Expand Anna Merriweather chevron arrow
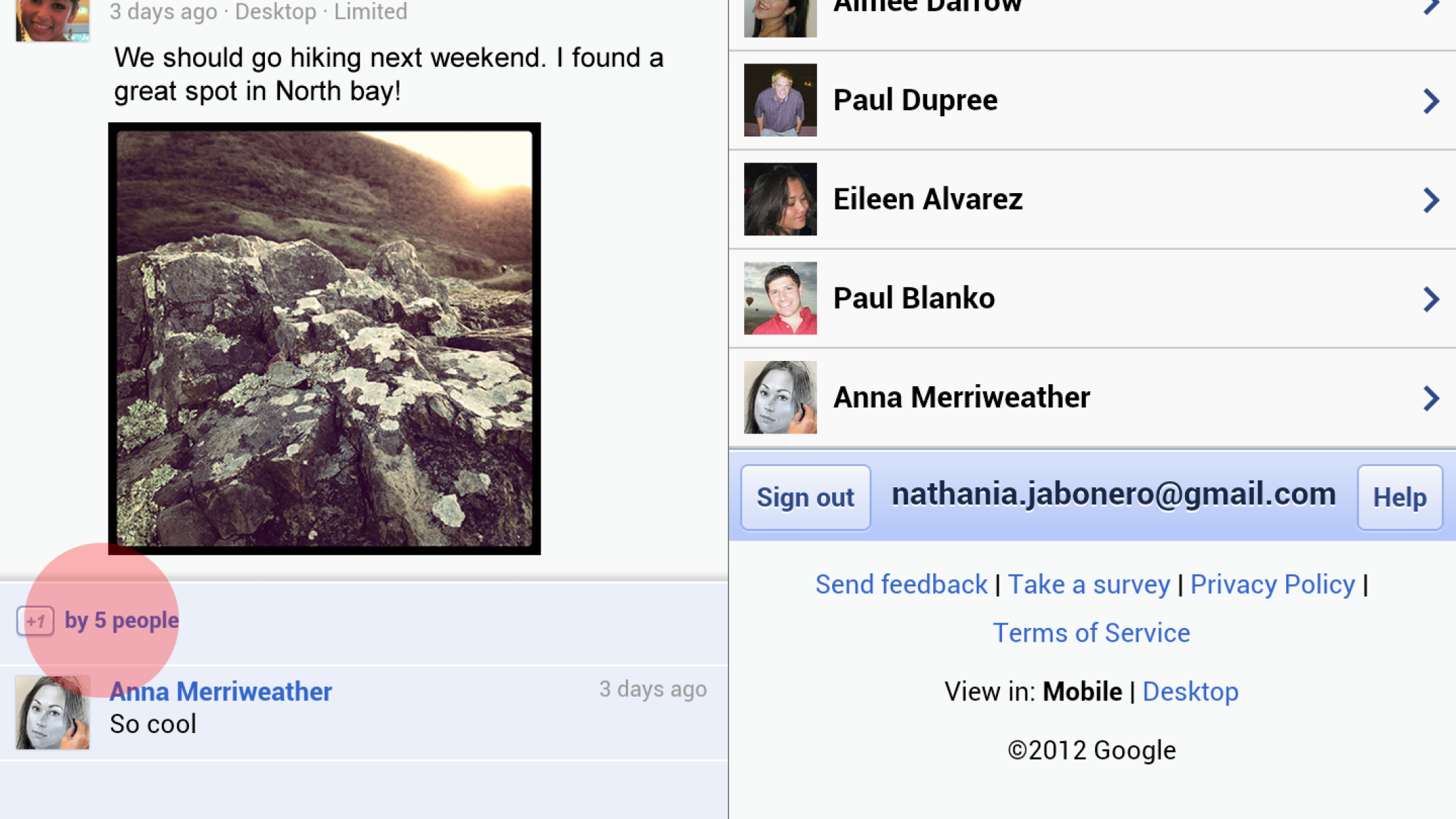This screenshot has height=819, width=1456. (1431, 398)
